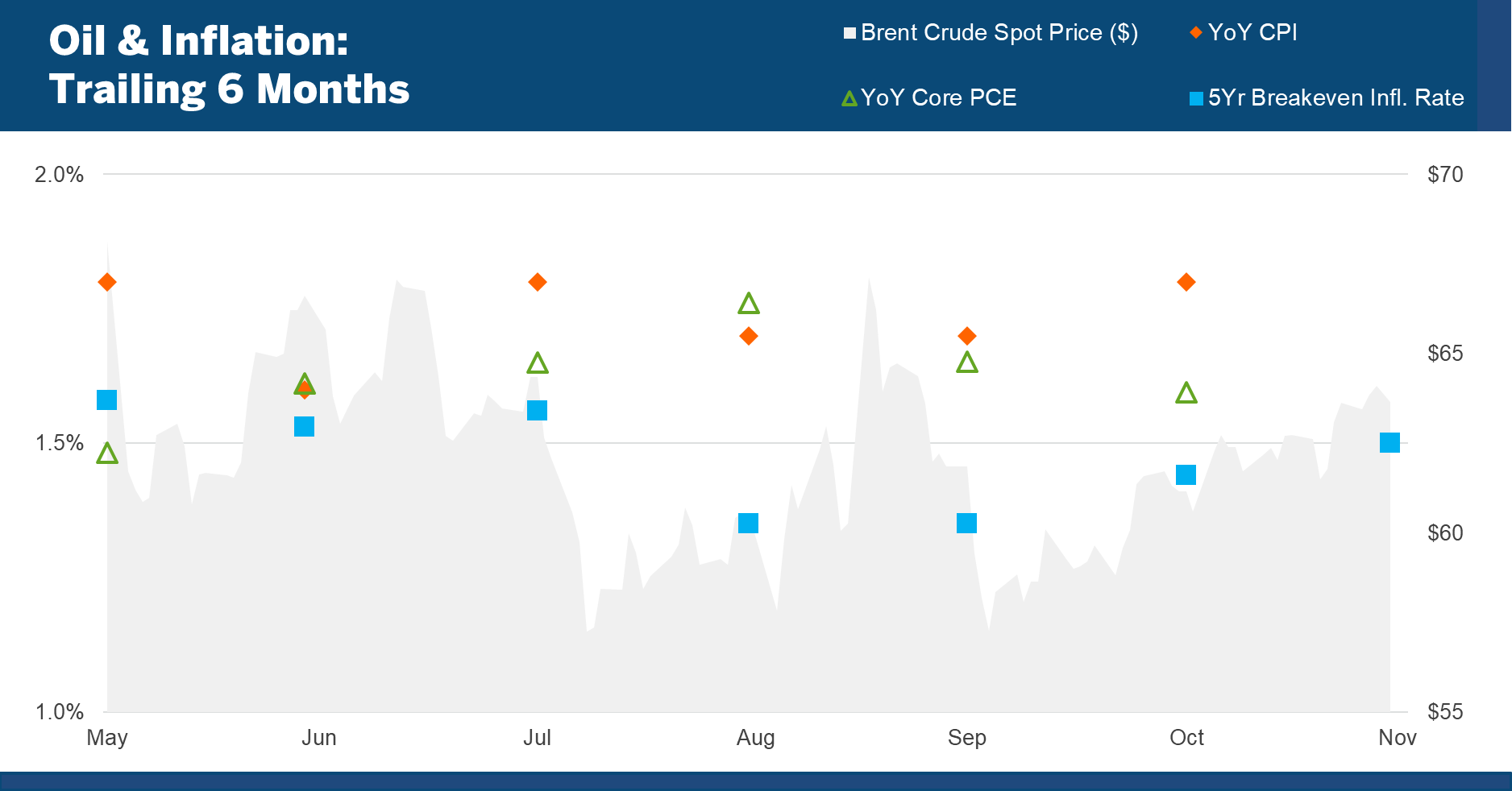Select the October YoY CPI diamond marker

(1186, 282)
